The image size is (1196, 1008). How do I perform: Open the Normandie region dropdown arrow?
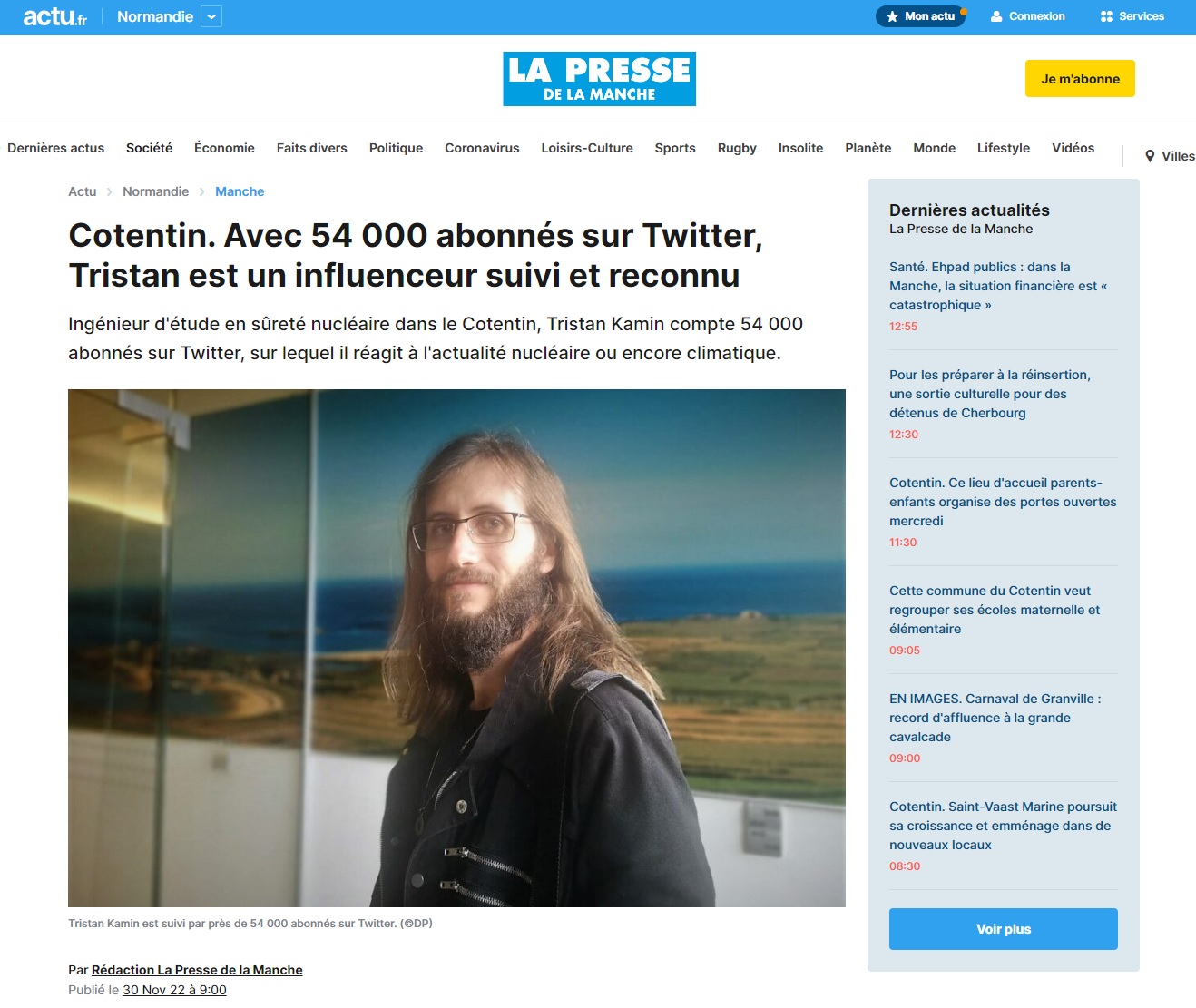(211, 16)
